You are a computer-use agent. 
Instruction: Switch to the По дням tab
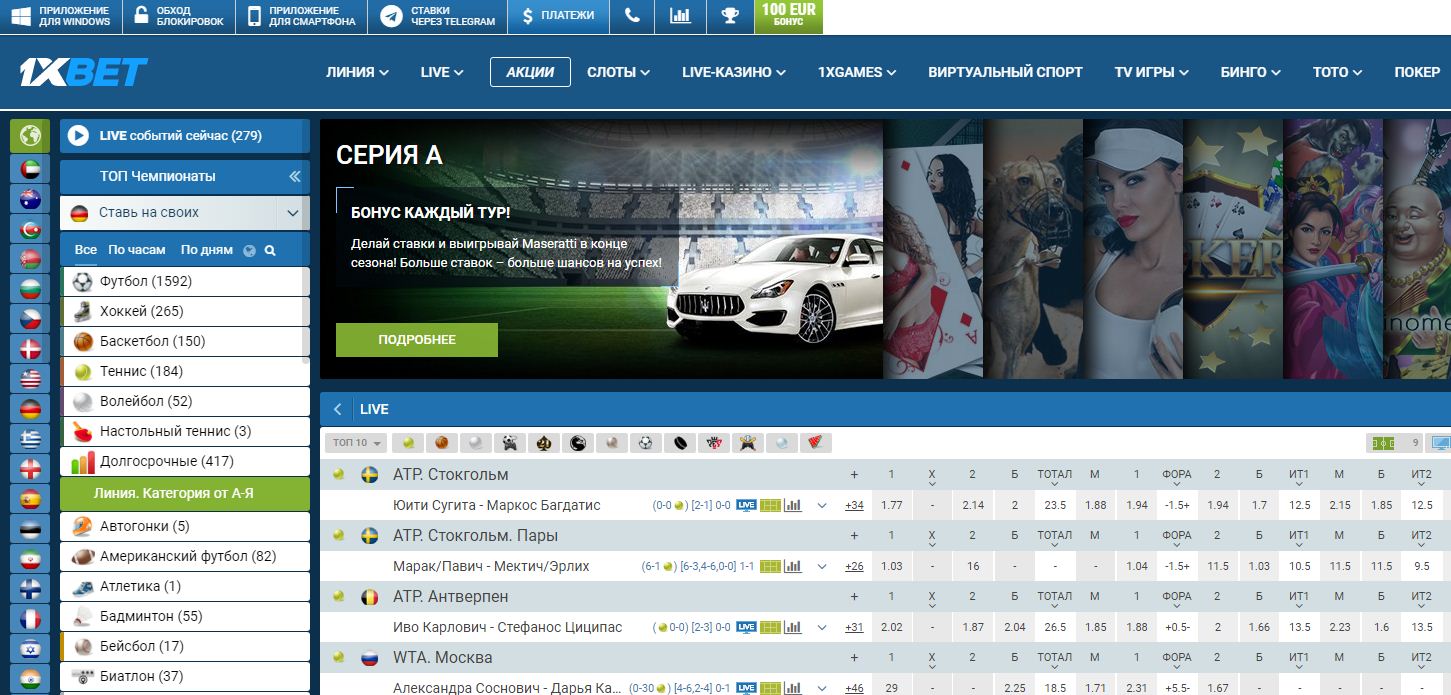[x=207, y=250]
